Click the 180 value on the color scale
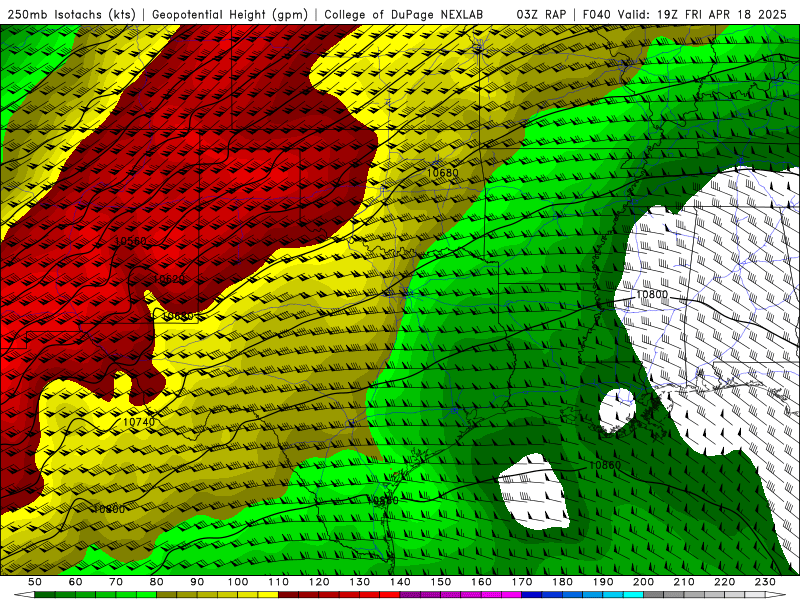800x600 pixels. point(562,582)
